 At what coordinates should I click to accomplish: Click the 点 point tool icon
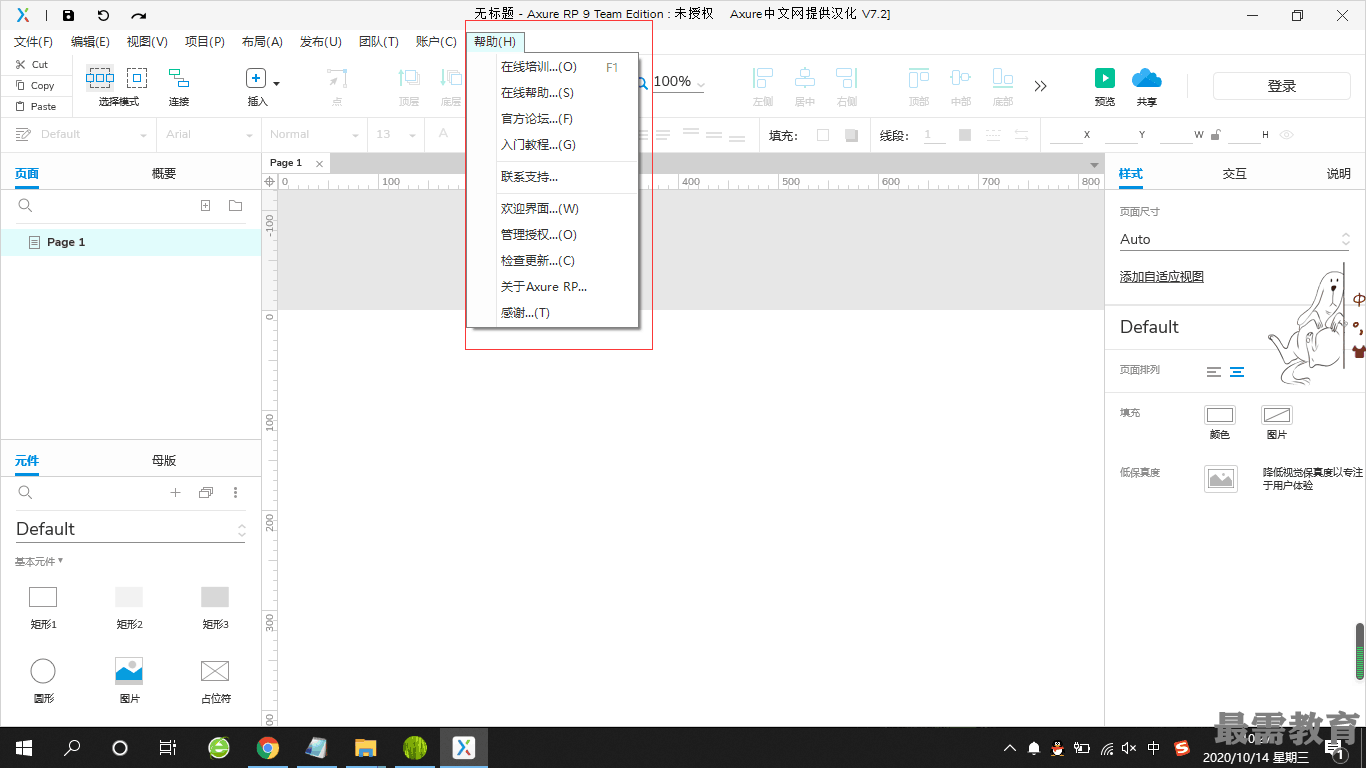point(337,78)
